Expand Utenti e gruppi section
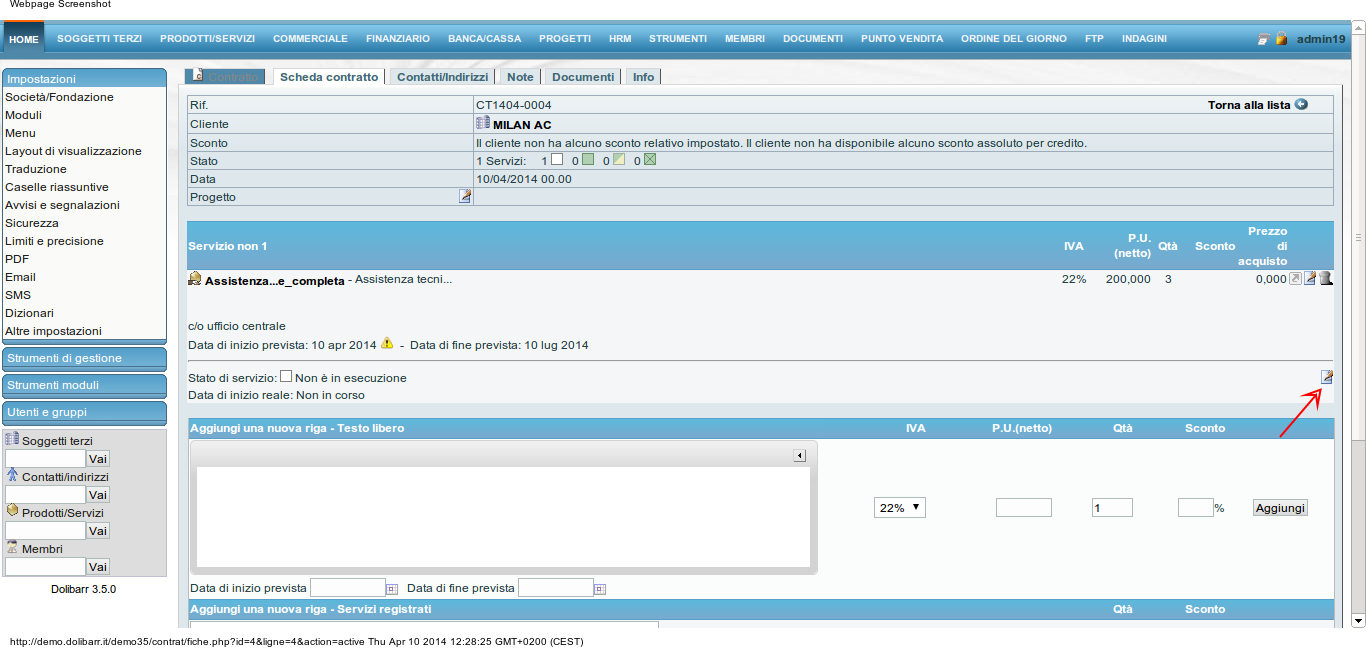 point(84,412)
